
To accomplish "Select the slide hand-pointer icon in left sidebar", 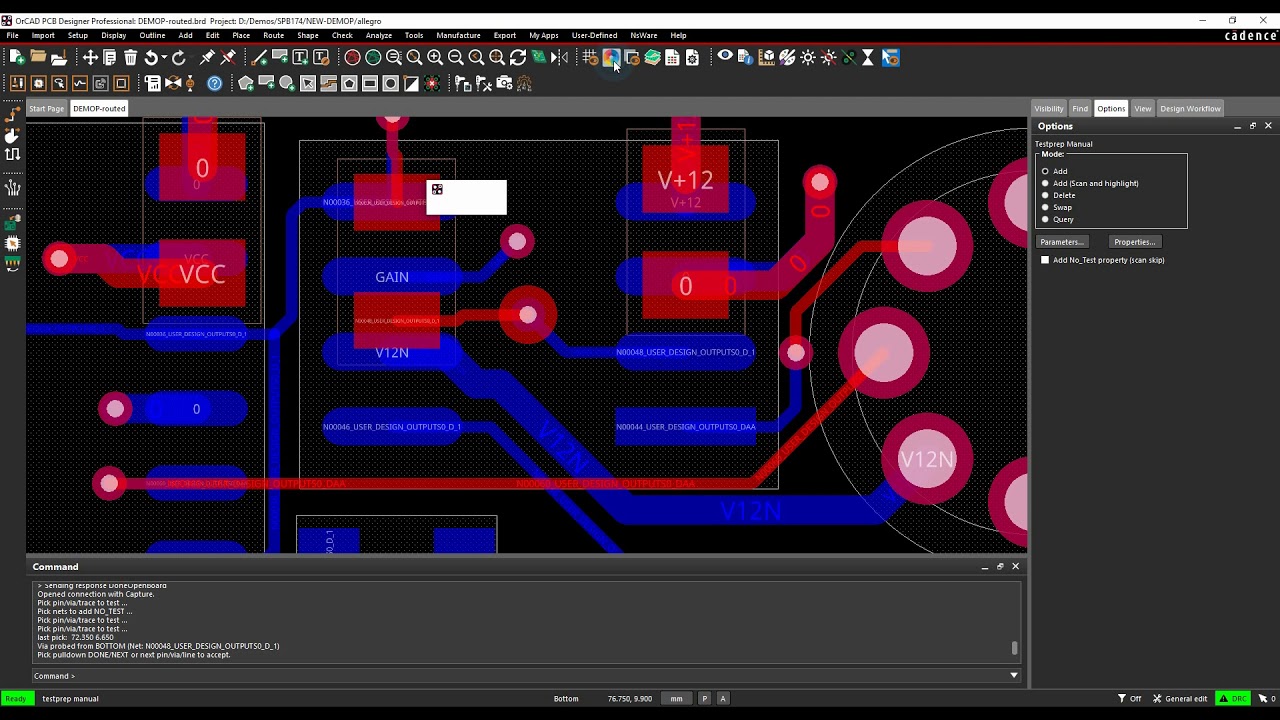I will (x=12, y=135).
